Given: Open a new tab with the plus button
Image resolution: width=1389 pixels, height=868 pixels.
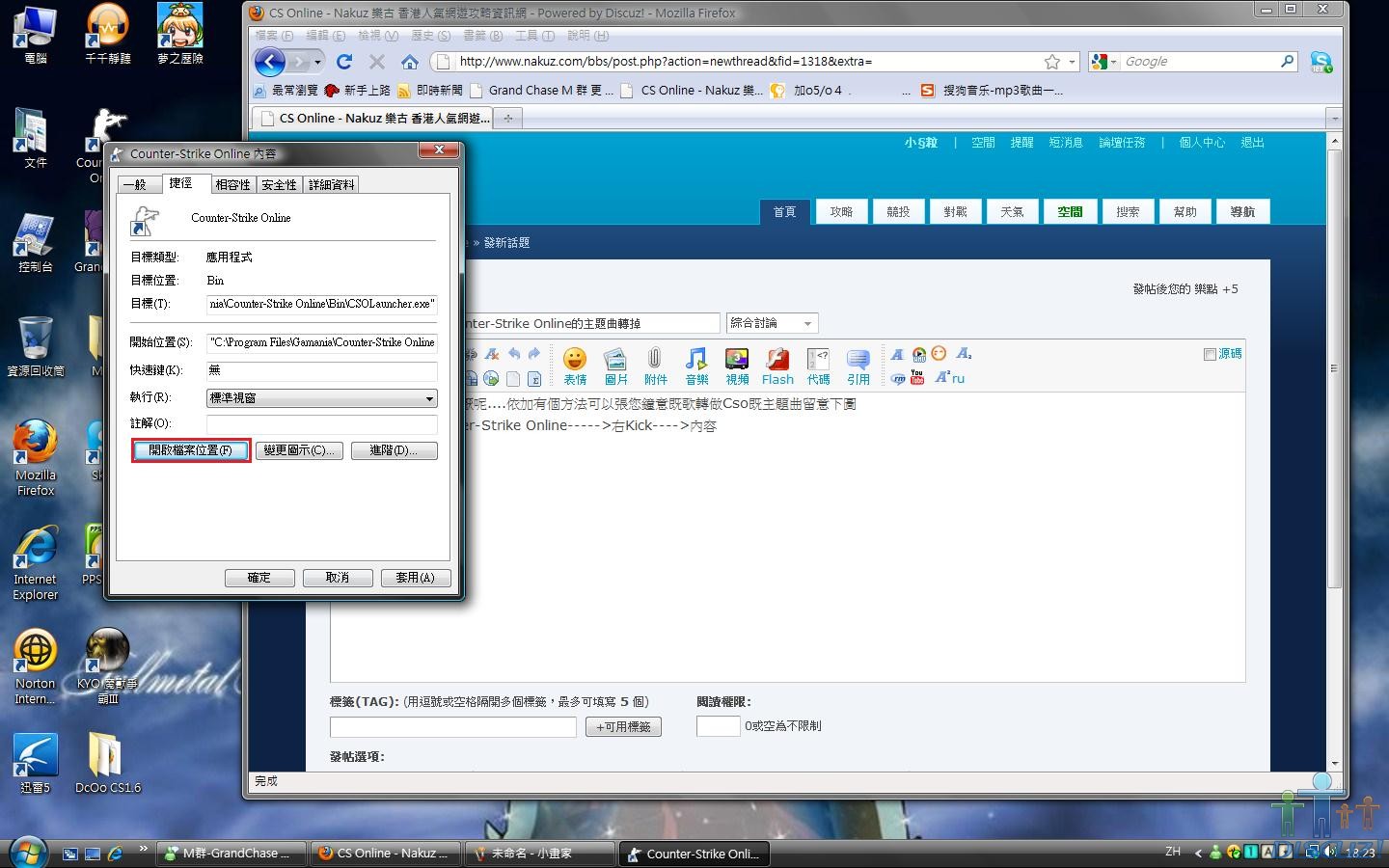Looking at the screenshot, I should pyautogui.click(x=507, y=118).
